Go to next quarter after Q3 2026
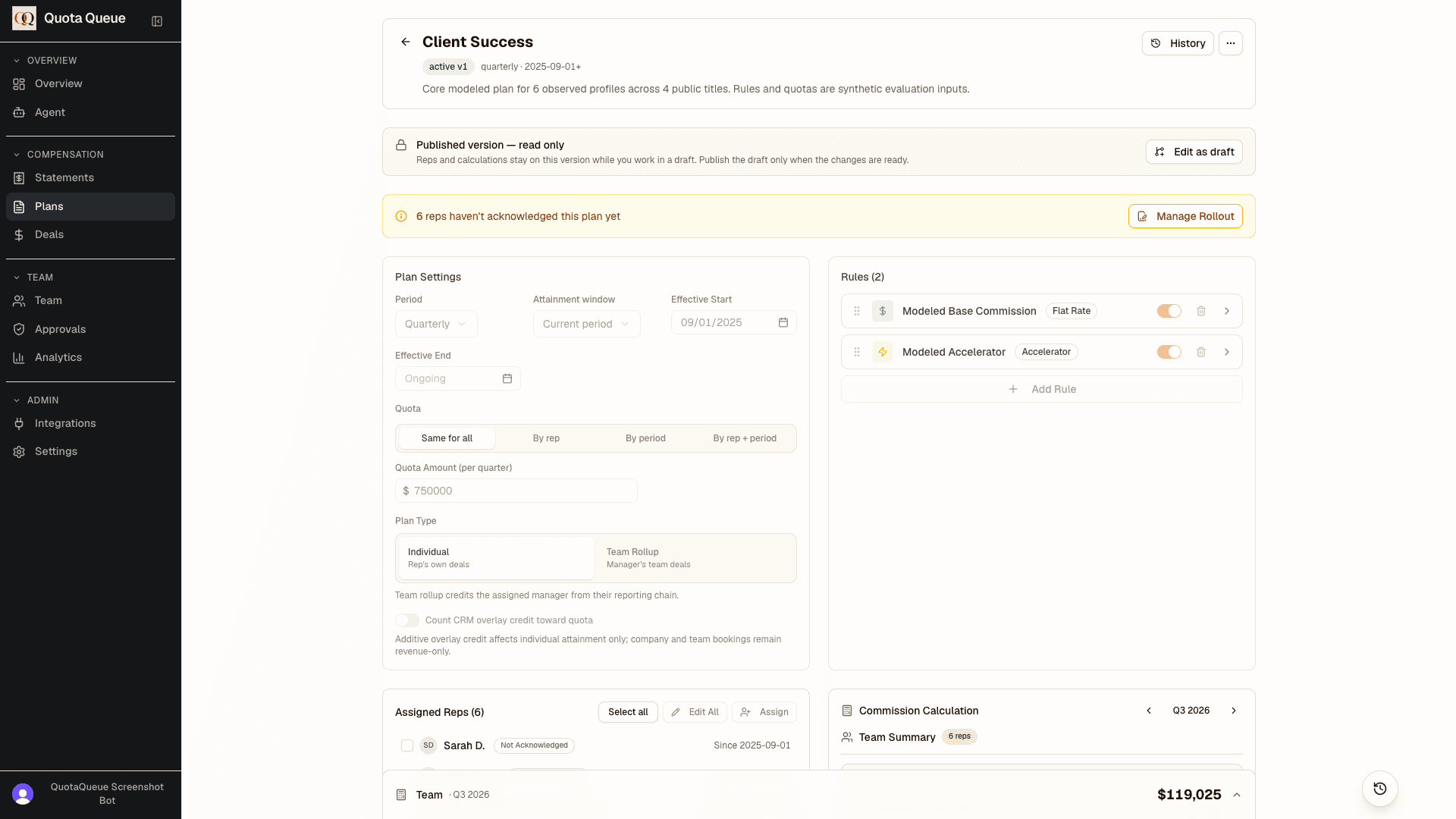Viewport: 1456px width, 819px height. point(1234,711)
